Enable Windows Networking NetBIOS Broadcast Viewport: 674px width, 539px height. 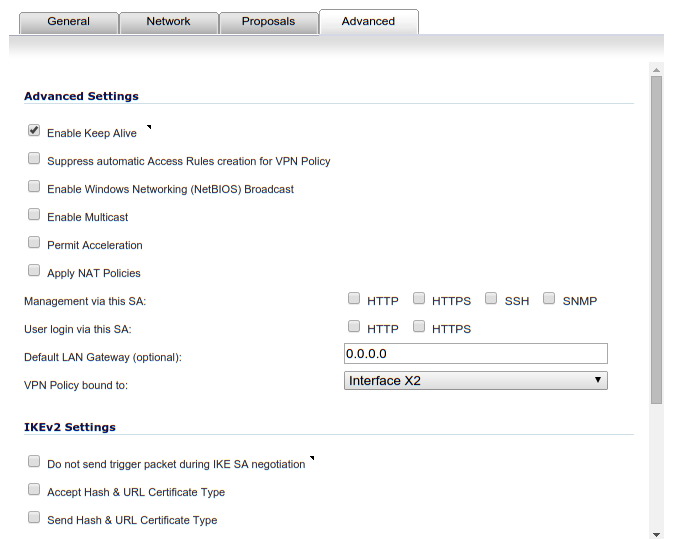click(x=34, y=187)
